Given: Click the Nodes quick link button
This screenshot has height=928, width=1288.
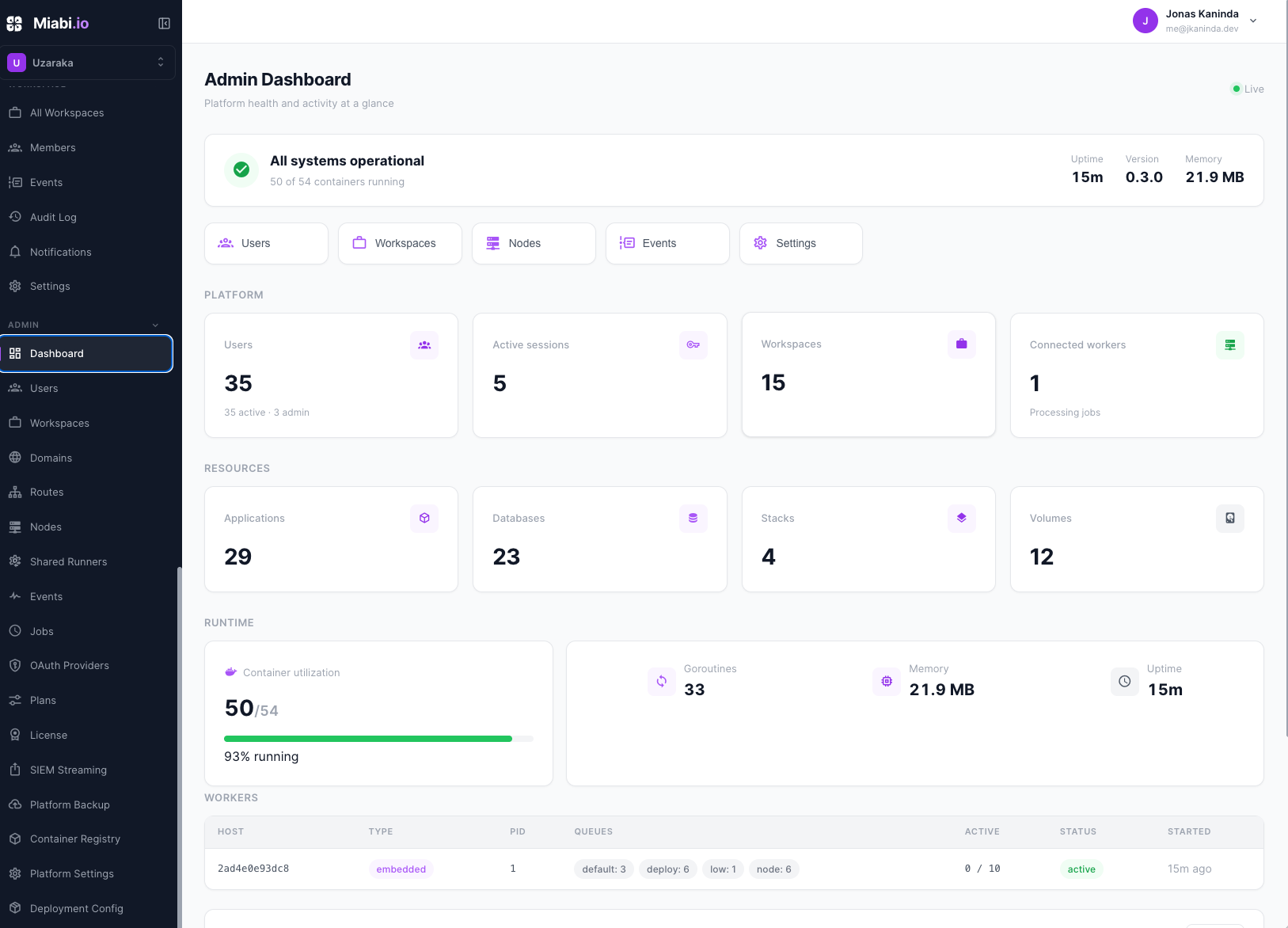Looking at the screenshot, I should (534, 243).
